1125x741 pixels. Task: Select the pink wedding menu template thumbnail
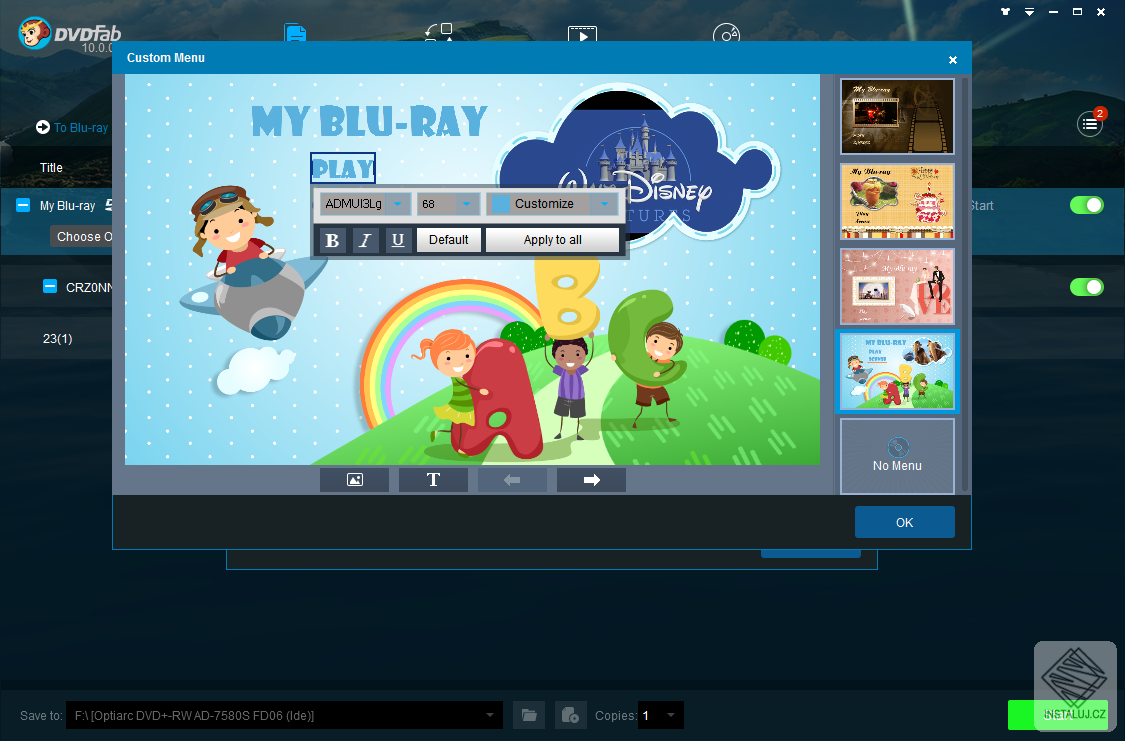(897, 287)
